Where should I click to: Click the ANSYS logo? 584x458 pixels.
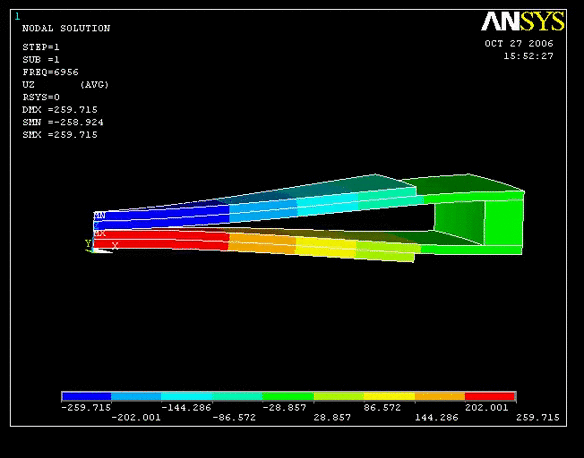(x=523, y=22)
